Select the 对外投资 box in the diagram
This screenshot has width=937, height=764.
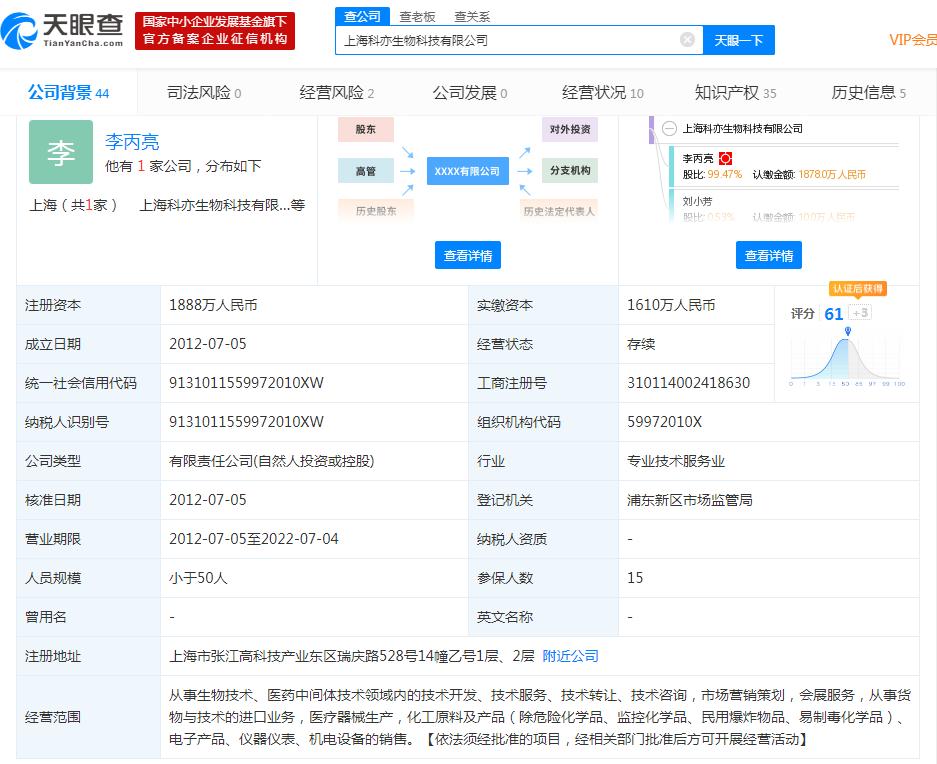point(570,129)
